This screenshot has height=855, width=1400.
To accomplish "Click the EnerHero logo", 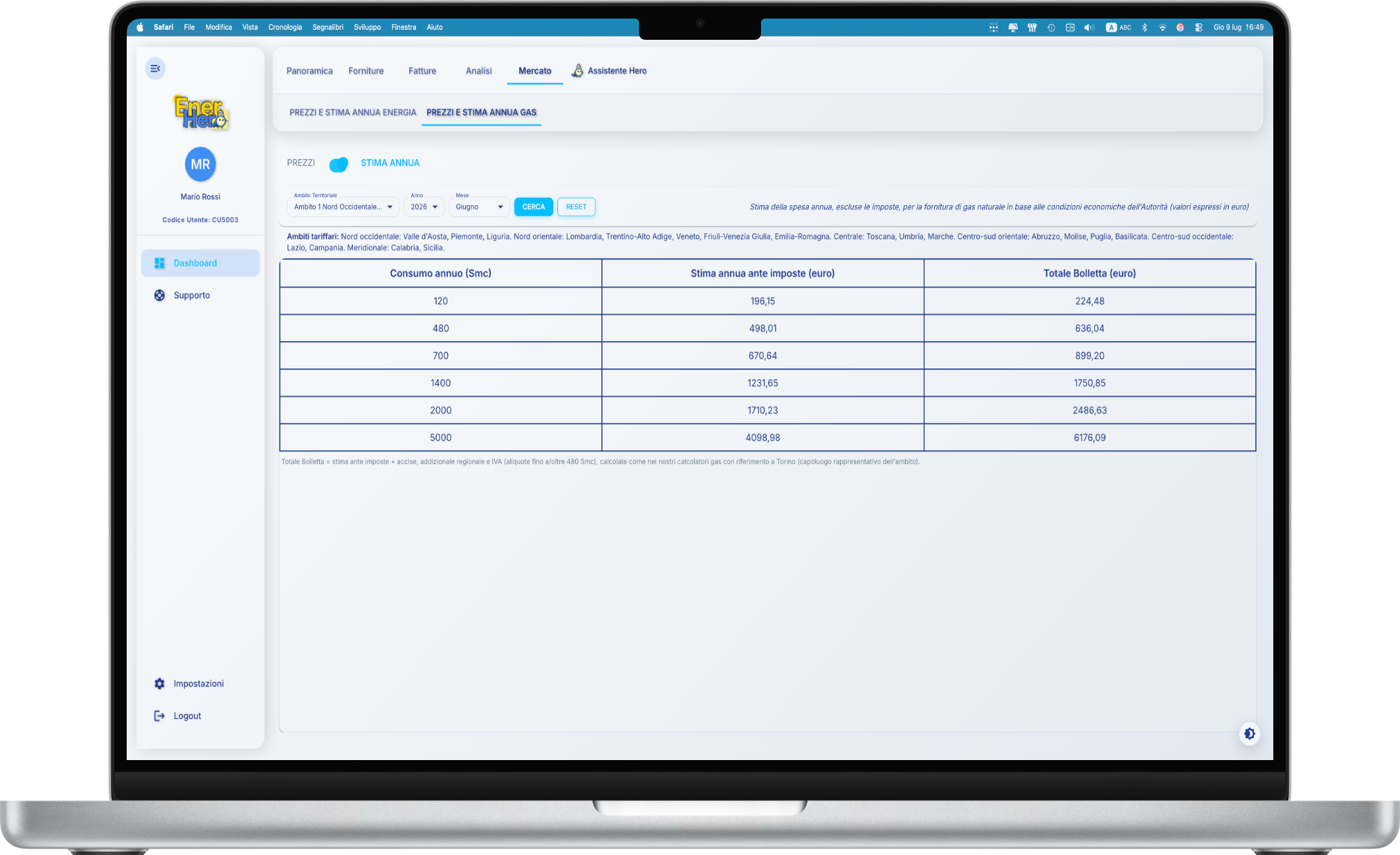I will click(200, 112).
